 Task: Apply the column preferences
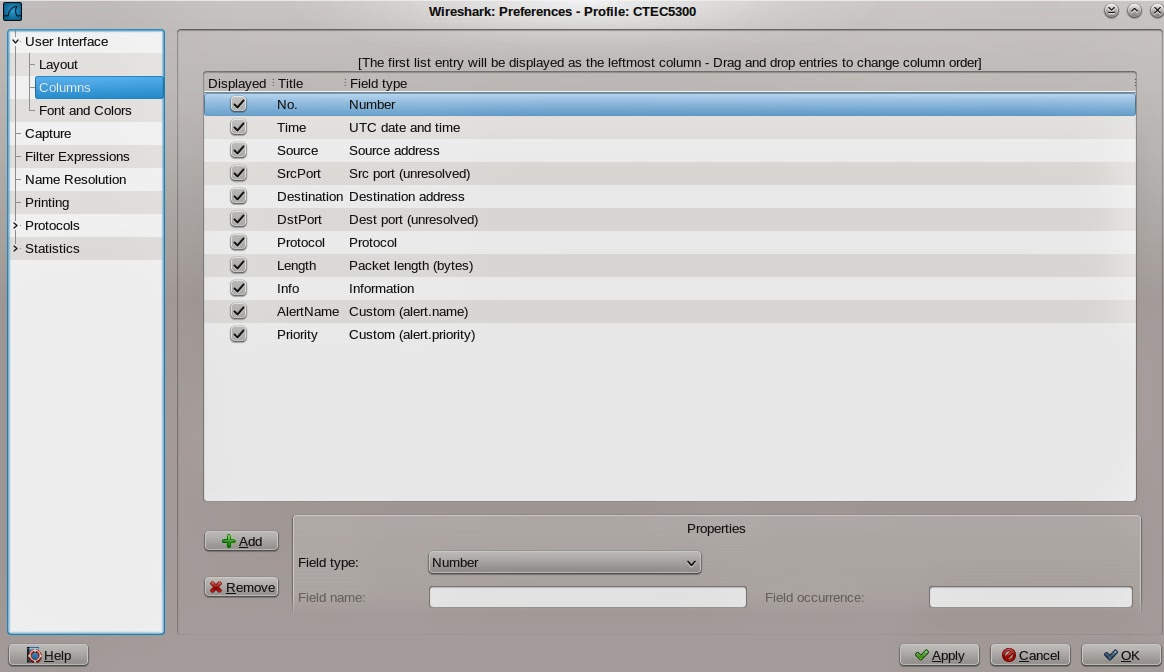click(x=939, y=655)
